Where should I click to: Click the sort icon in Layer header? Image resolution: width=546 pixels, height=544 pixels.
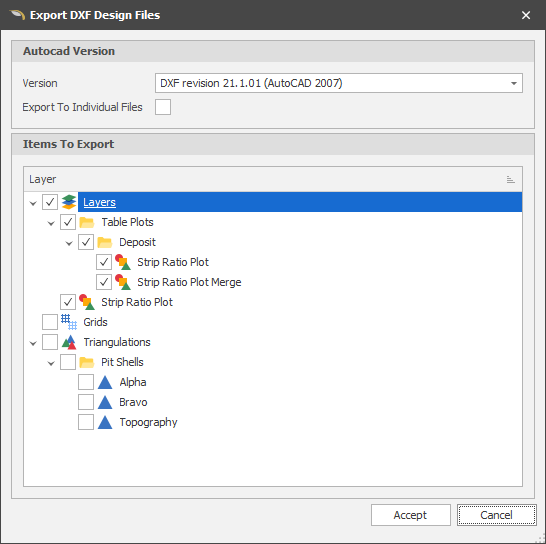pos(510,179)
